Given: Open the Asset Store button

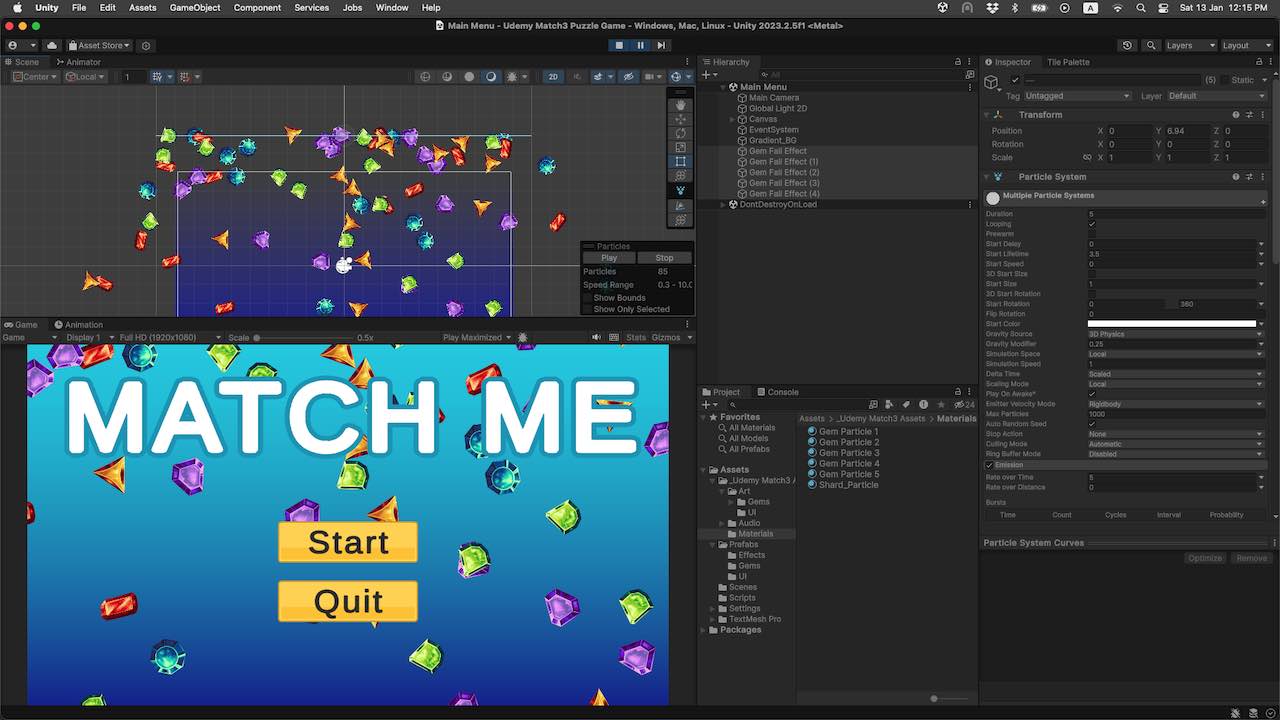Looking at the screenshot, I should [x=99, y=46].
